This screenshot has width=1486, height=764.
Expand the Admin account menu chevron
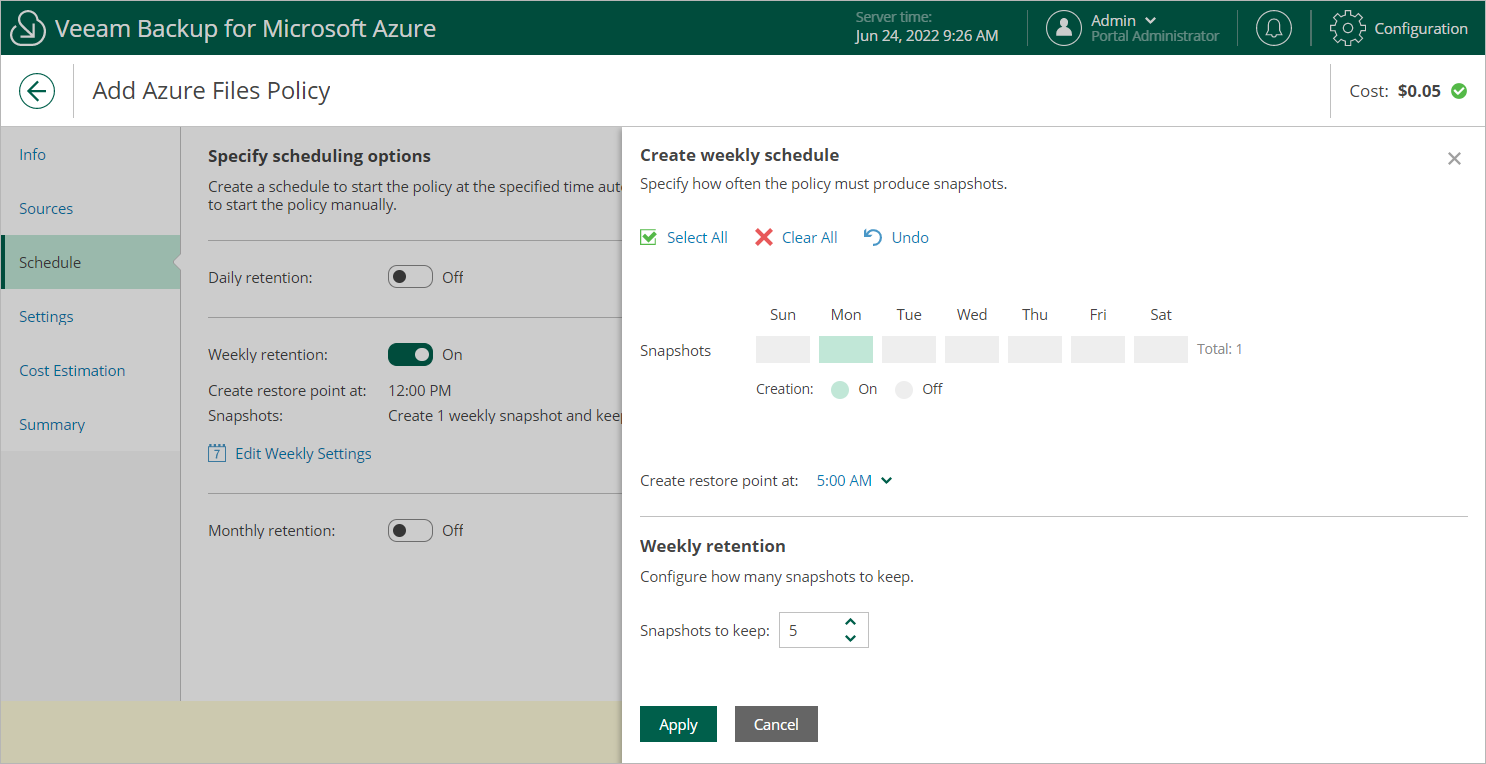[x=1150, y=21]
